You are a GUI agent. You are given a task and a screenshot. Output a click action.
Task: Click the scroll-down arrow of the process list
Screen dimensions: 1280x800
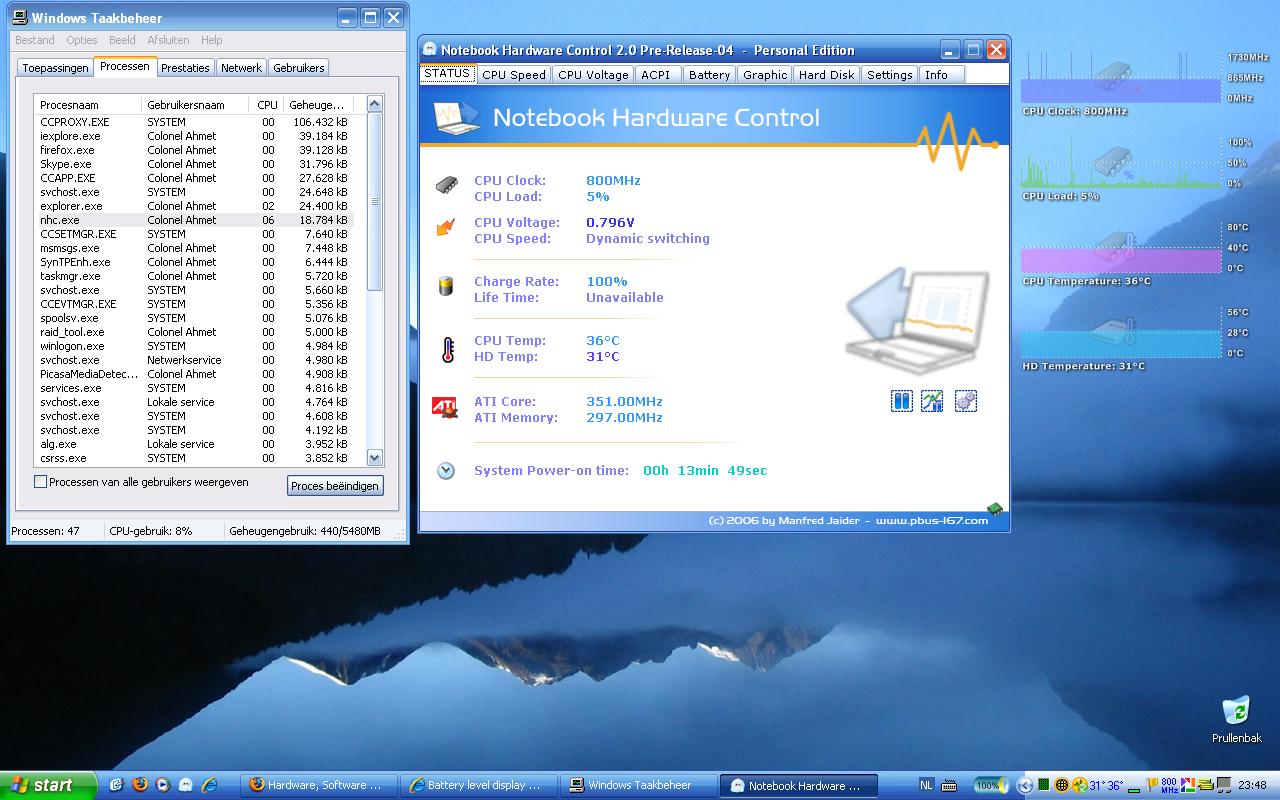(375, 457)
